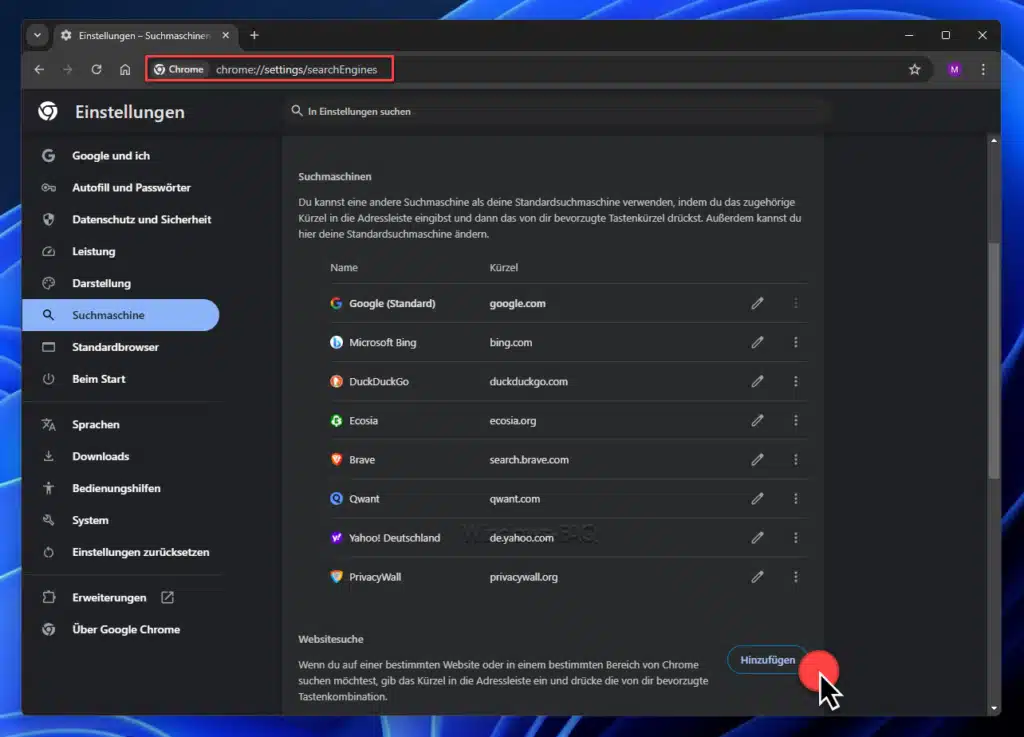This screenshot has width=1024, height=737.
Task: Open the tab search dropdown arrow
Action: click(37, 35)
